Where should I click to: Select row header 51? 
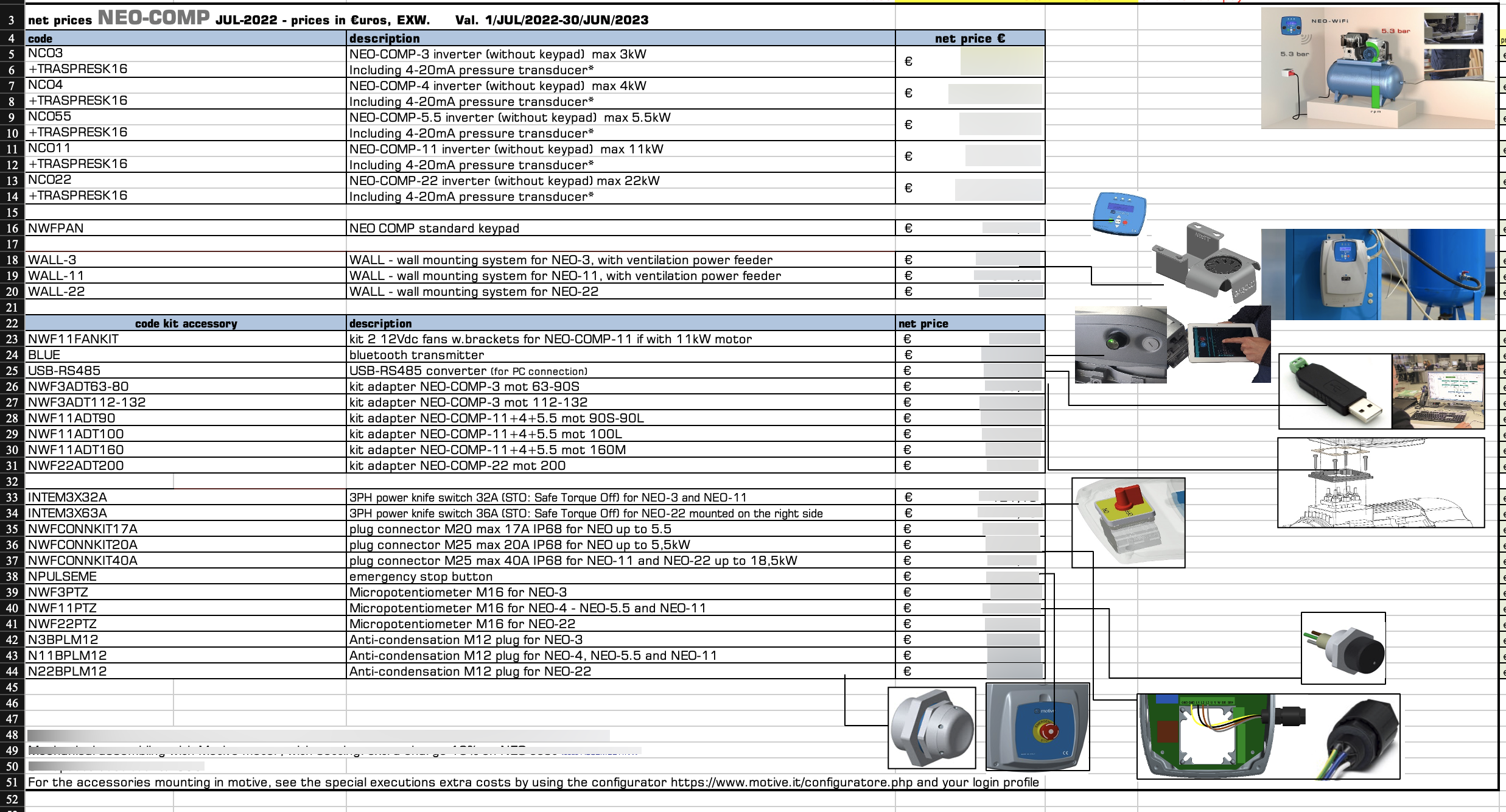(x=12, y=782)
